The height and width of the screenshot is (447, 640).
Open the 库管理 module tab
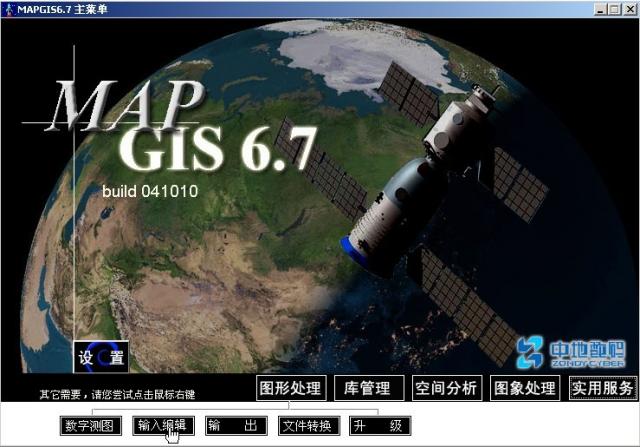click(367, 388)
